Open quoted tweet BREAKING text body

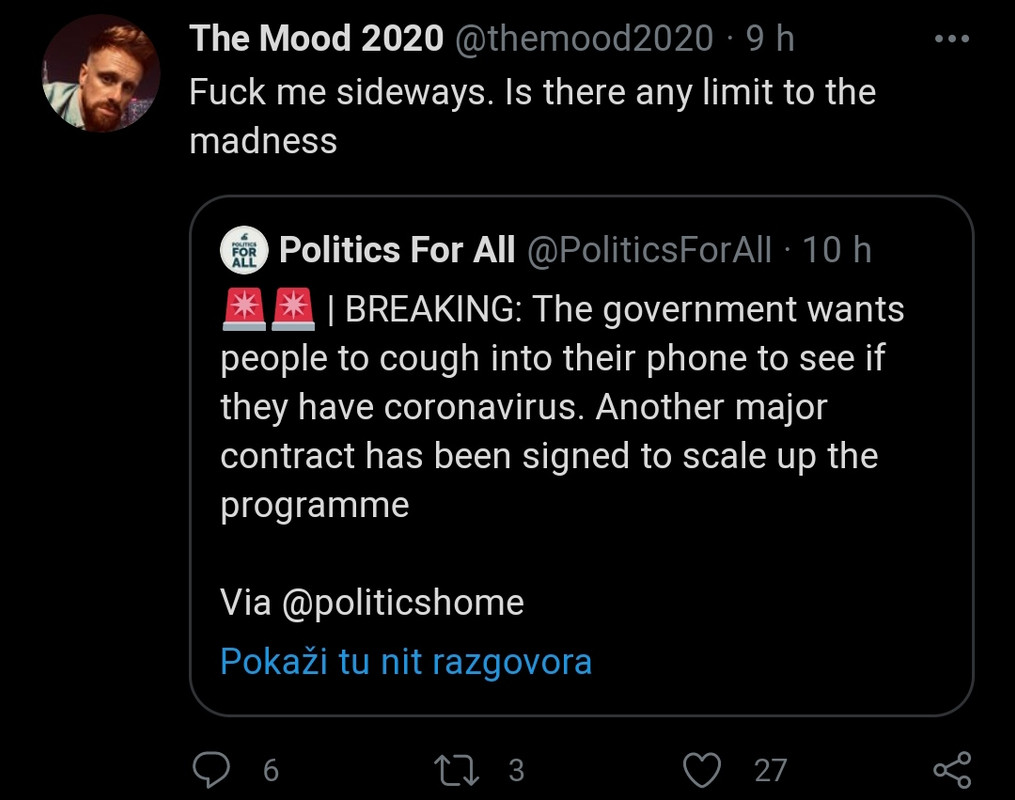[x=562, y=407]
